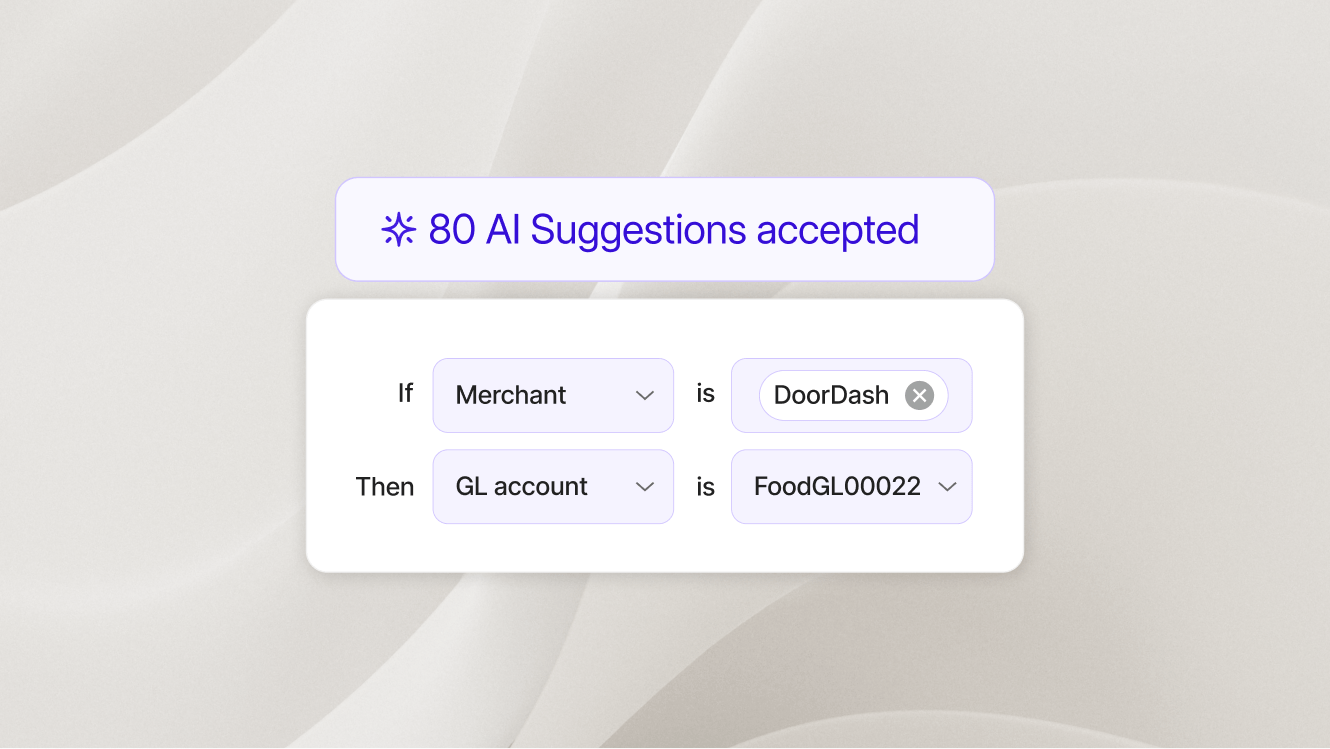Deselect DoorDash from the merchant filter
Viewport: 1330px width, 749px height.
tap(919, 395)
